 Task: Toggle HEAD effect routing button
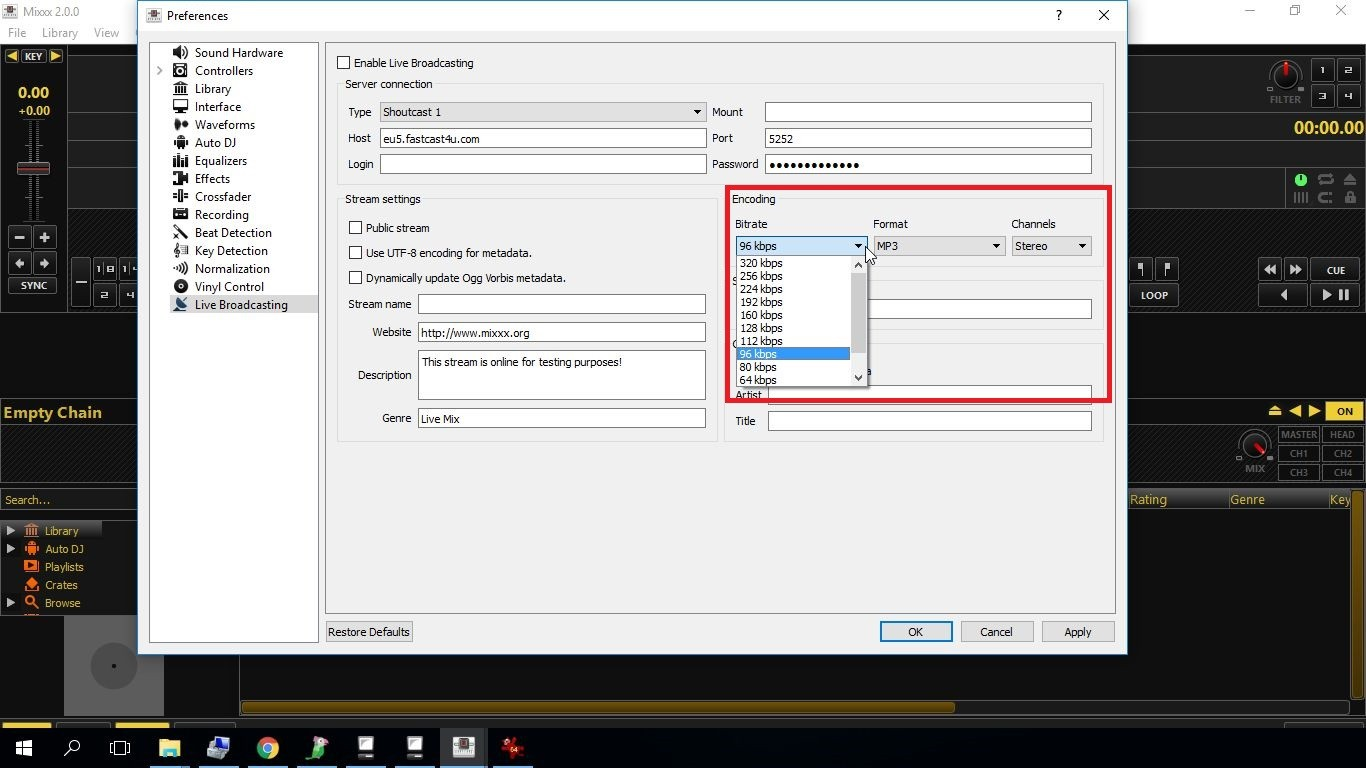pyautogui.click(x=1342, y=435)
